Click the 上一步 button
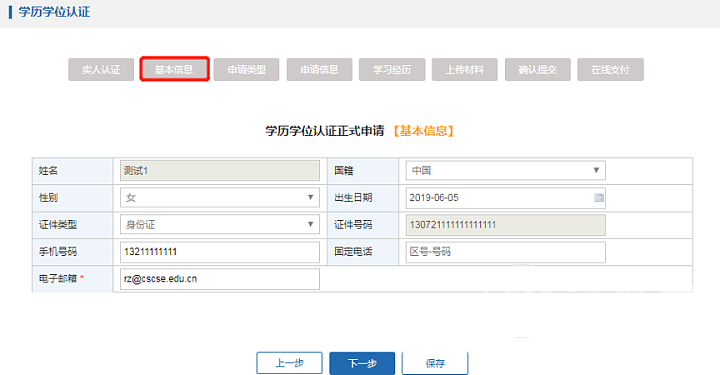This screenshot has height=375, width=720. pyautogui.click(x=289, y=363)
